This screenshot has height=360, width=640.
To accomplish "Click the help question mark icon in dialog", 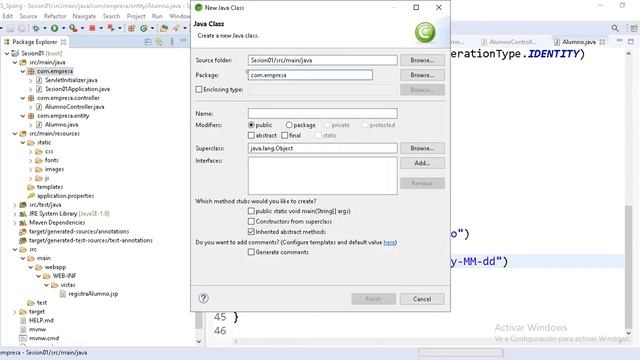I will [x=203, y=298].
